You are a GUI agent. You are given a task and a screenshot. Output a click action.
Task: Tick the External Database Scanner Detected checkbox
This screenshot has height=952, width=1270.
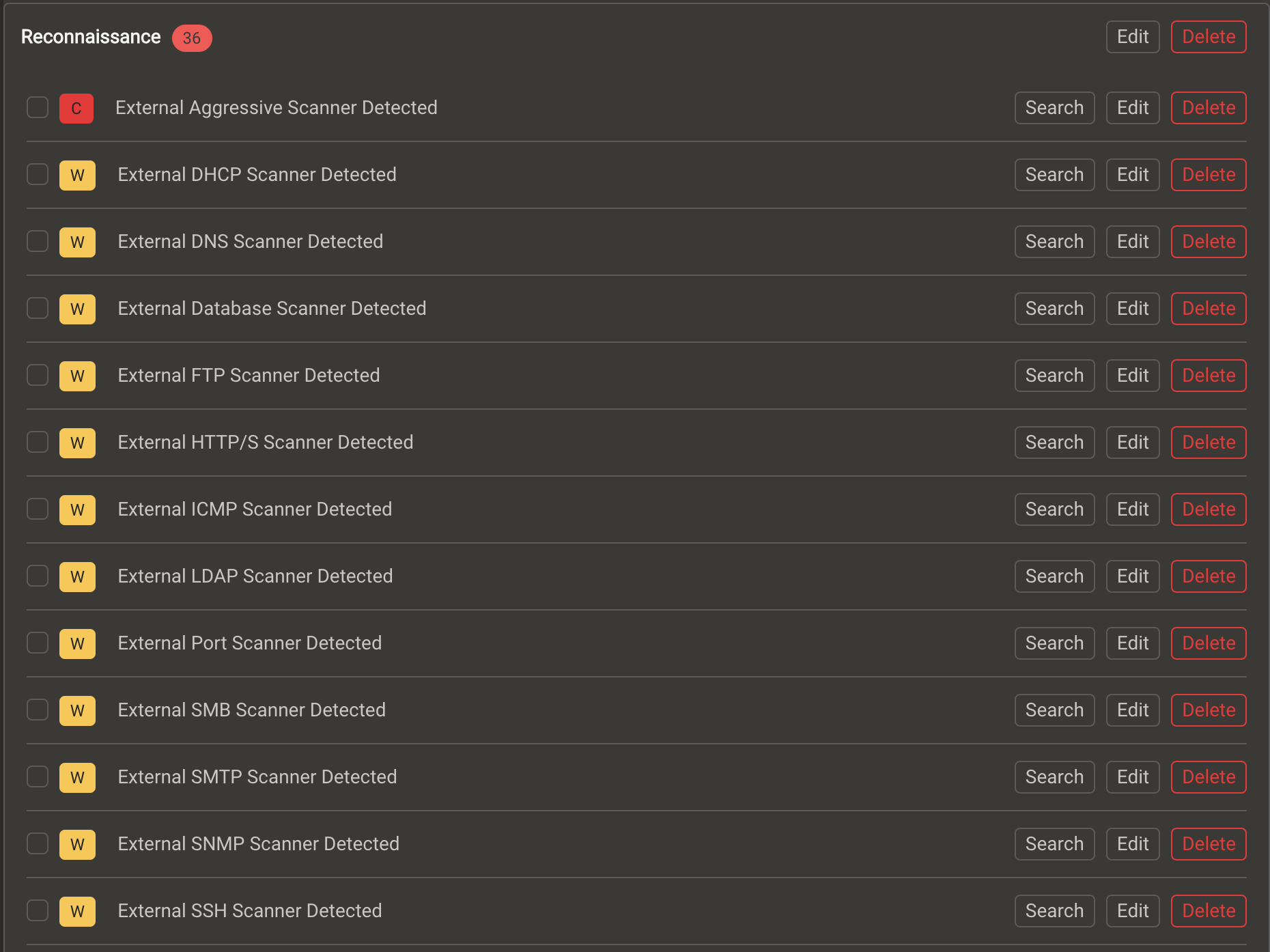[38, 308]
